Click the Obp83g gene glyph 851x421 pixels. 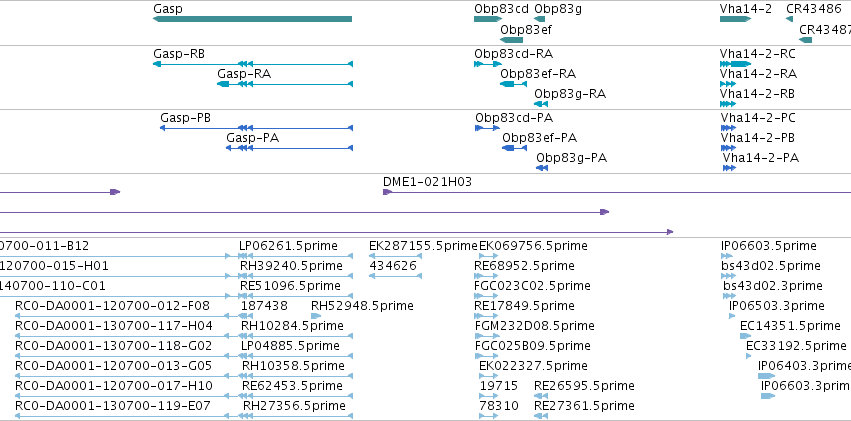(x=539, y=19)
